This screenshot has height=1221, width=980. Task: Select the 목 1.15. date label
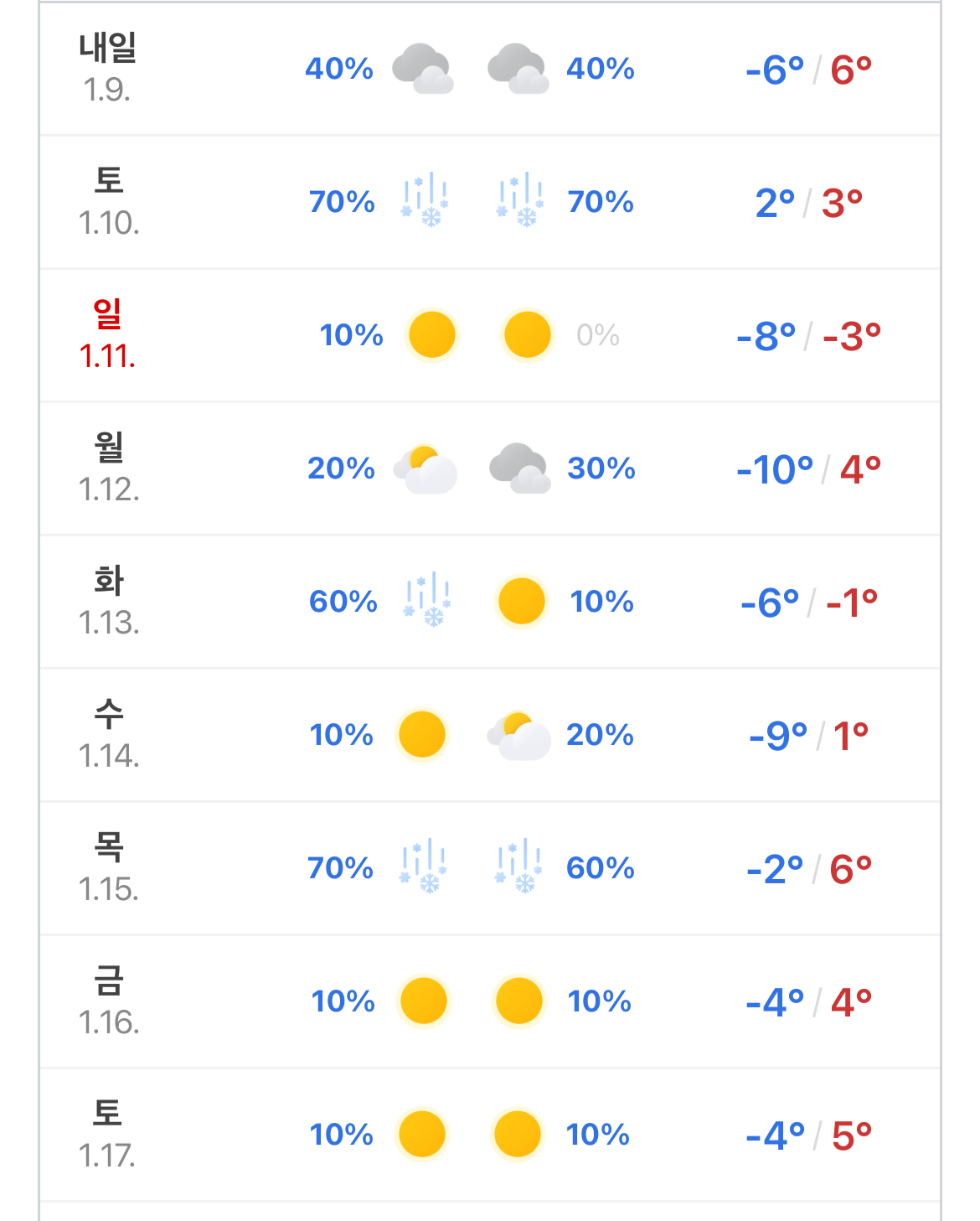[108, 867]
